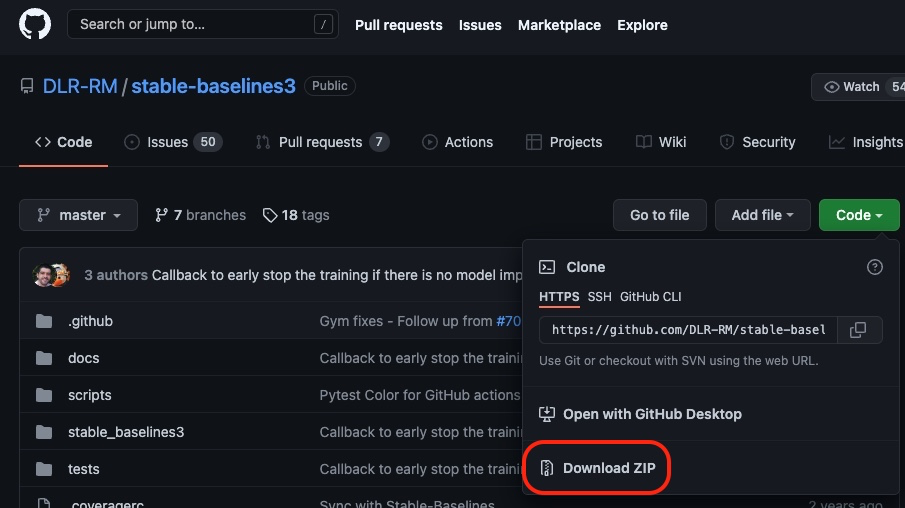Copy the clone URL to clipboard
This screenshot has width=905, height=508.
858,330
